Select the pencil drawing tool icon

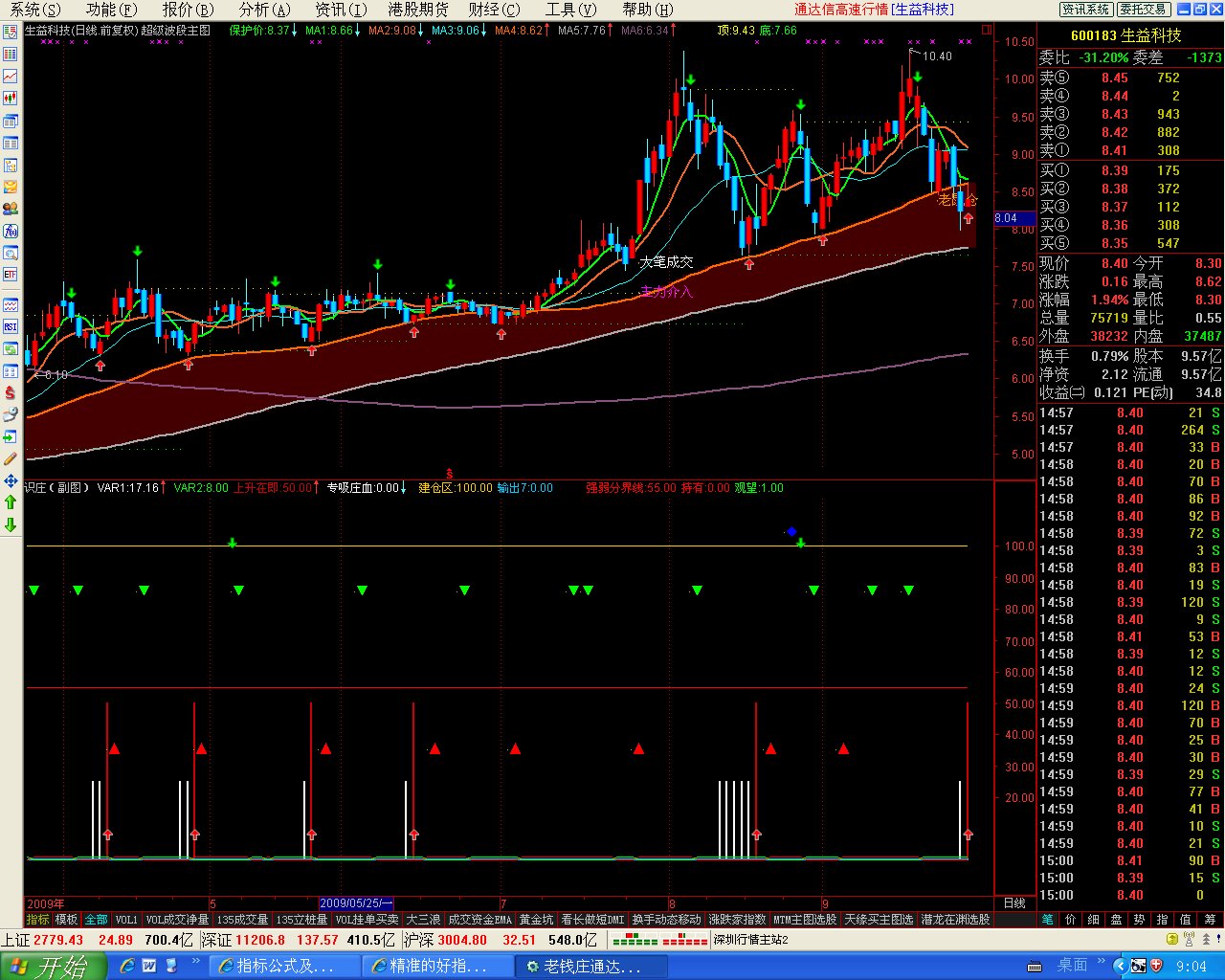pyautogui.click(x=11, y=458)
